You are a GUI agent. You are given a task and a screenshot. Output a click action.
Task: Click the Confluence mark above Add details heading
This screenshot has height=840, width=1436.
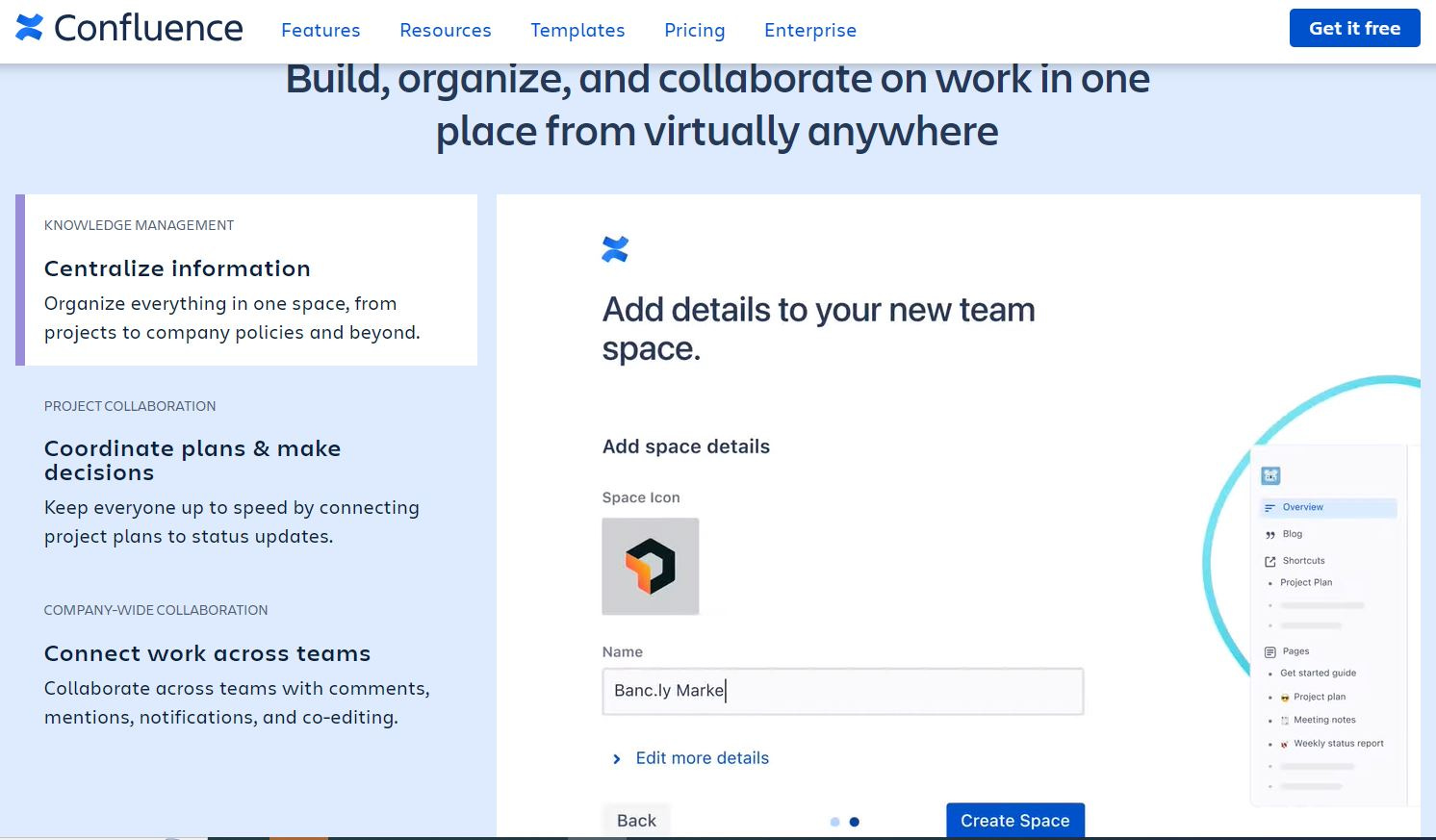click(615, 248)
